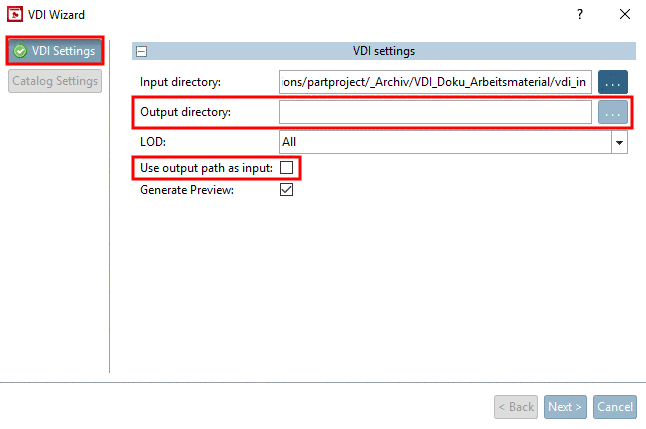Open help with the question mark
This screenshot has height=429, width=646.
tap(579, 15)
